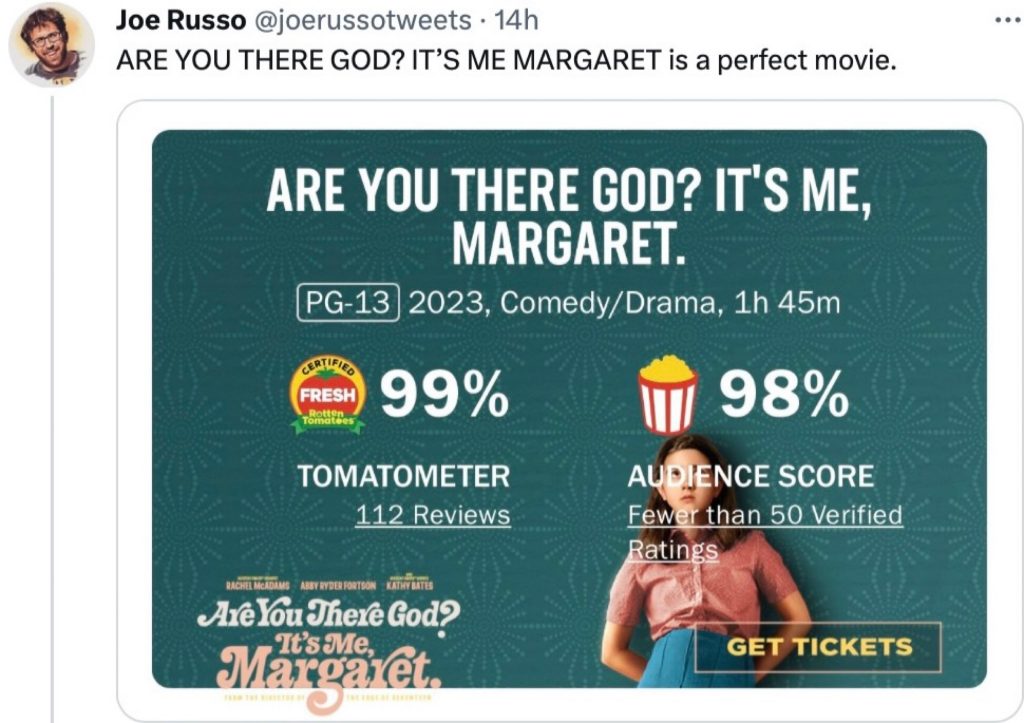Click the AUDIENCE SCORE label
The height and width of the screenshot is (723, 1024).
(x=750, y=476)
